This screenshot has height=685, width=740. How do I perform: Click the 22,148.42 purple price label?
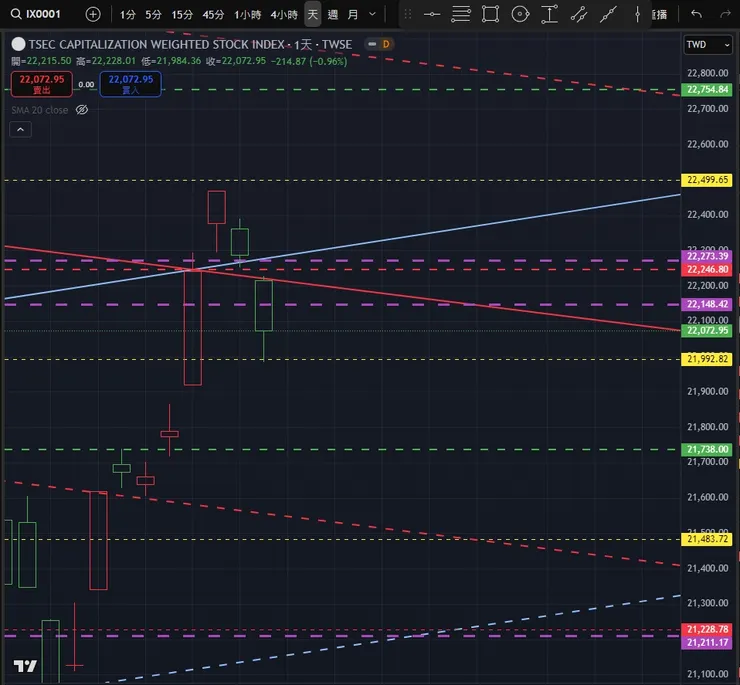707,304
